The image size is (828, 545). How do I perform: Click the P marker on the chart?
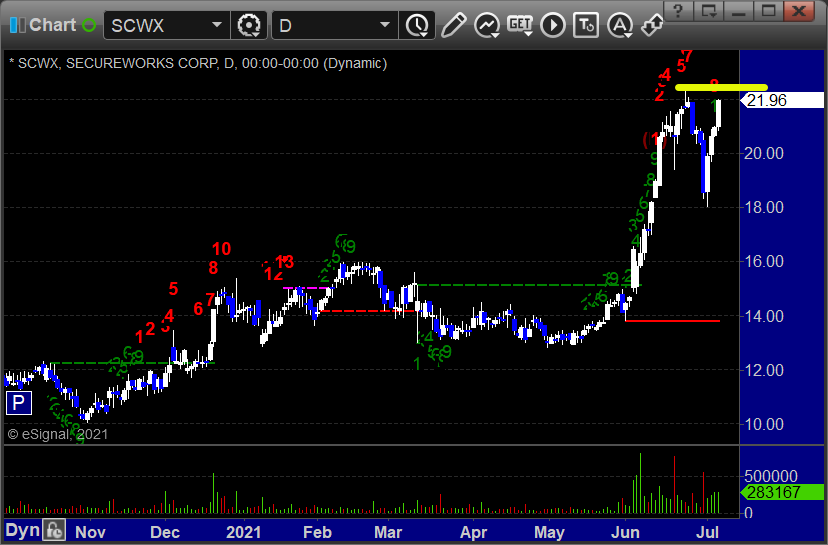point(18,403)
